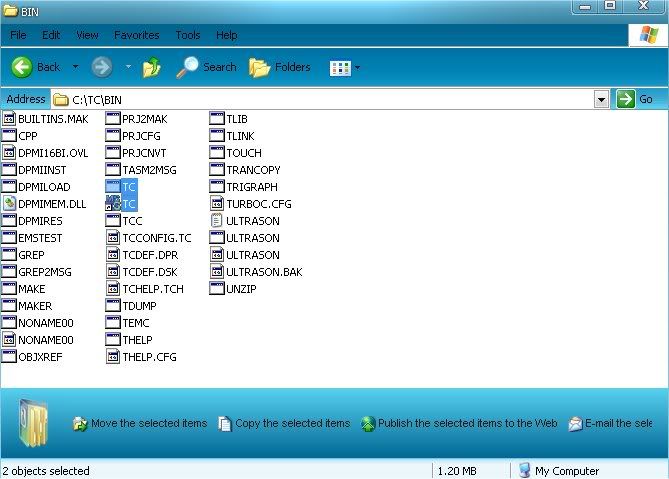Expand the address bar dropdown
Viewport: 669px width, 479px height.
pyautogui.click(x=601, y=100)
